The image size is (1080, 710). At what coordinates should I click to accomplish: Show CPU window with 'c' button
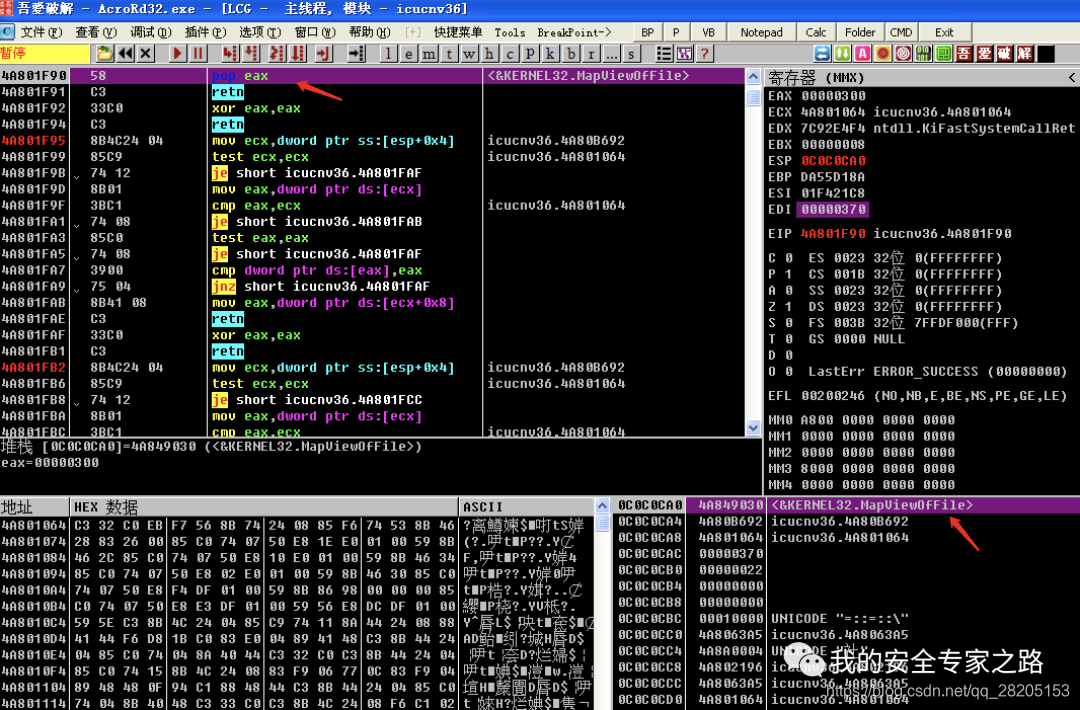510,53
